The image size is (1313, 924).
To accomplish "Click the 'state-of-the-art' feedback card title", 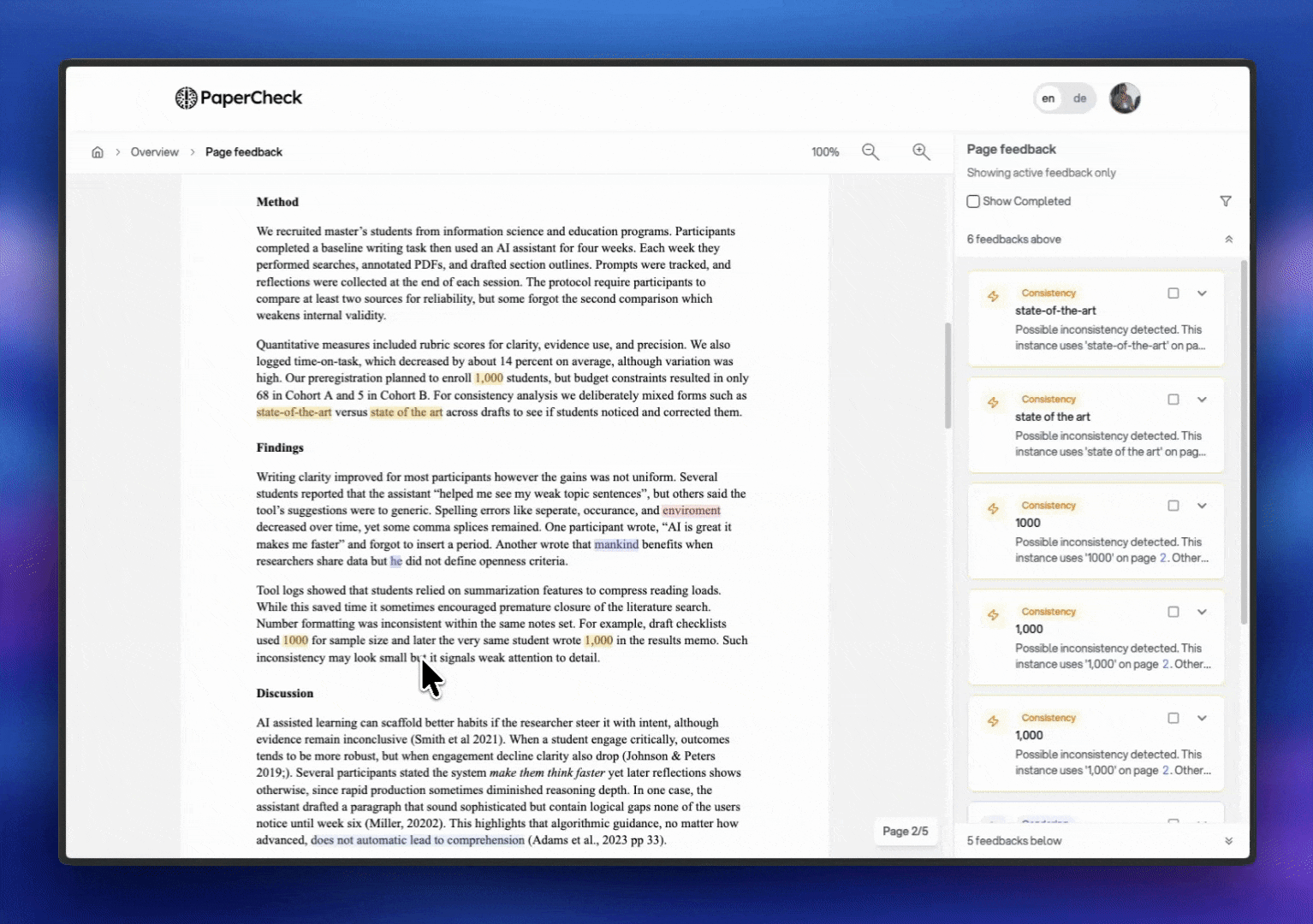I will coord(1055,311).
